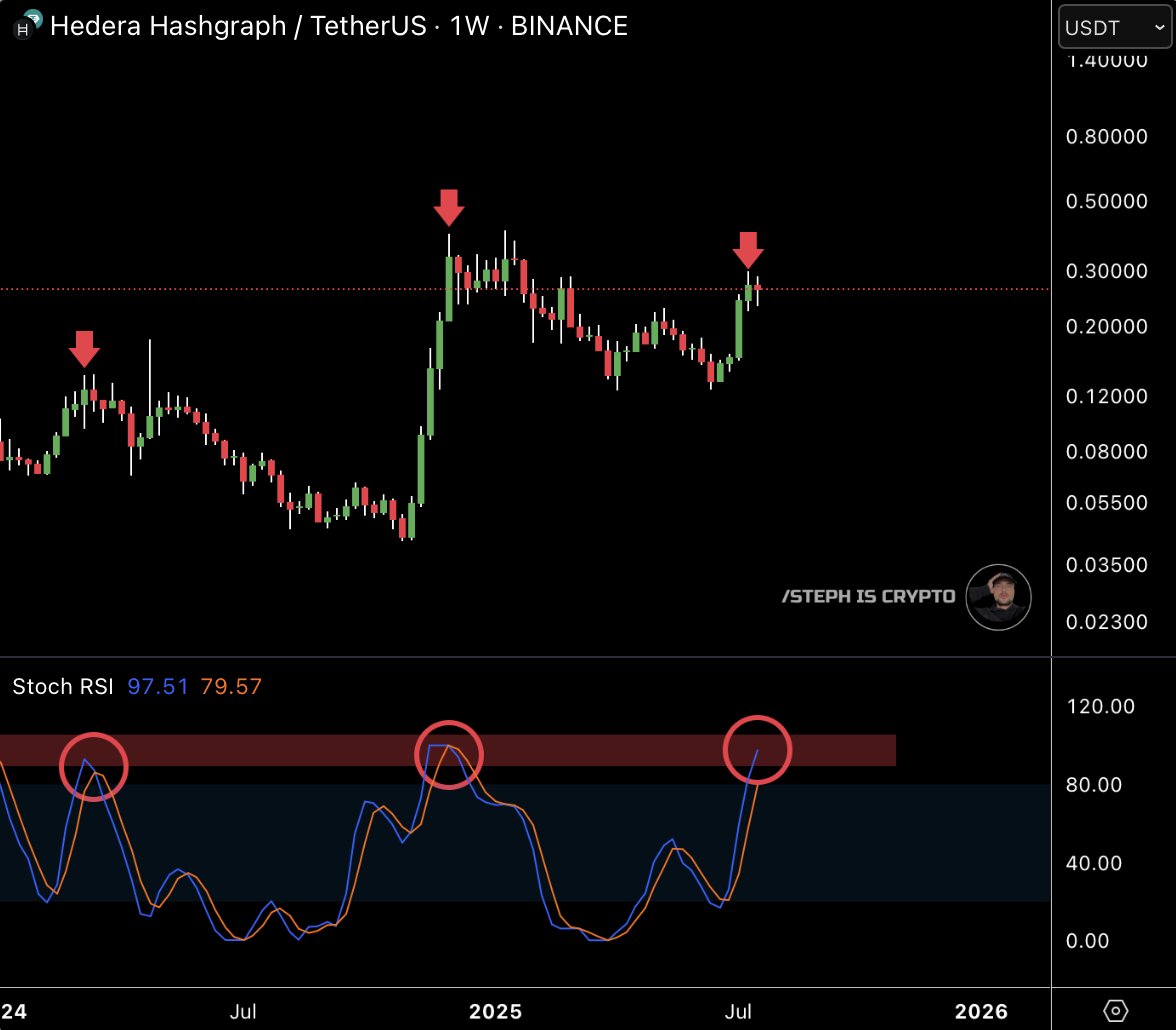Click the 0.08000 price axis label

(x=1106, y=452)
